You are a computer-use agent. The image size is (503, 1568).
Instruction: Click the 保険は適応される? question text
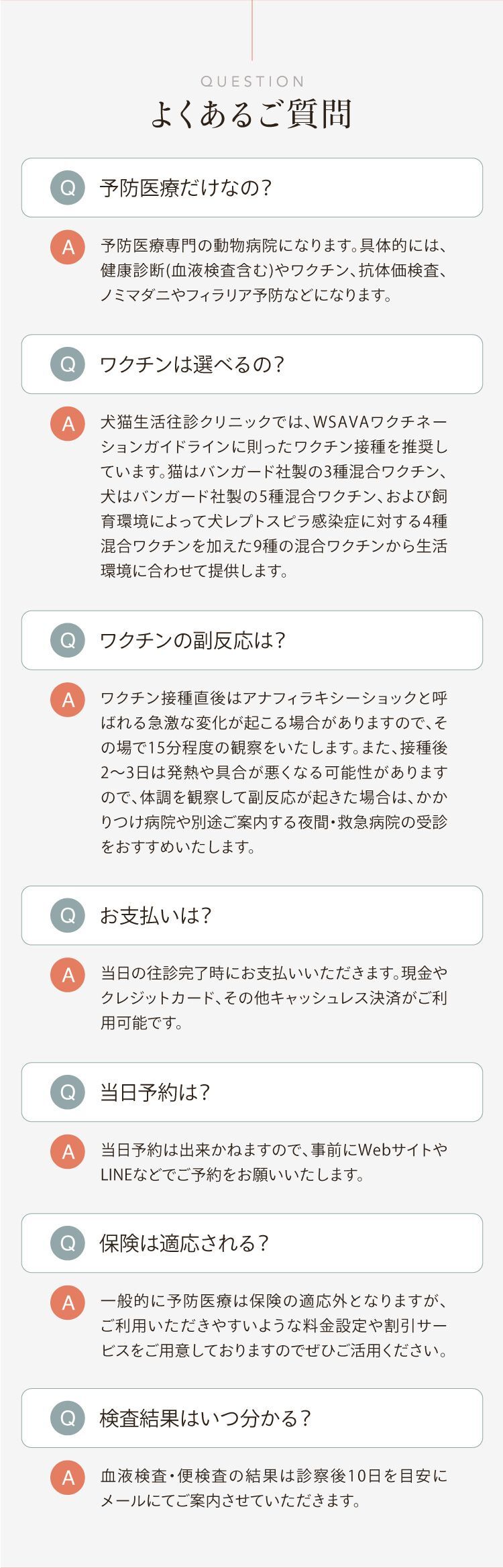[x=184, y=1243]
